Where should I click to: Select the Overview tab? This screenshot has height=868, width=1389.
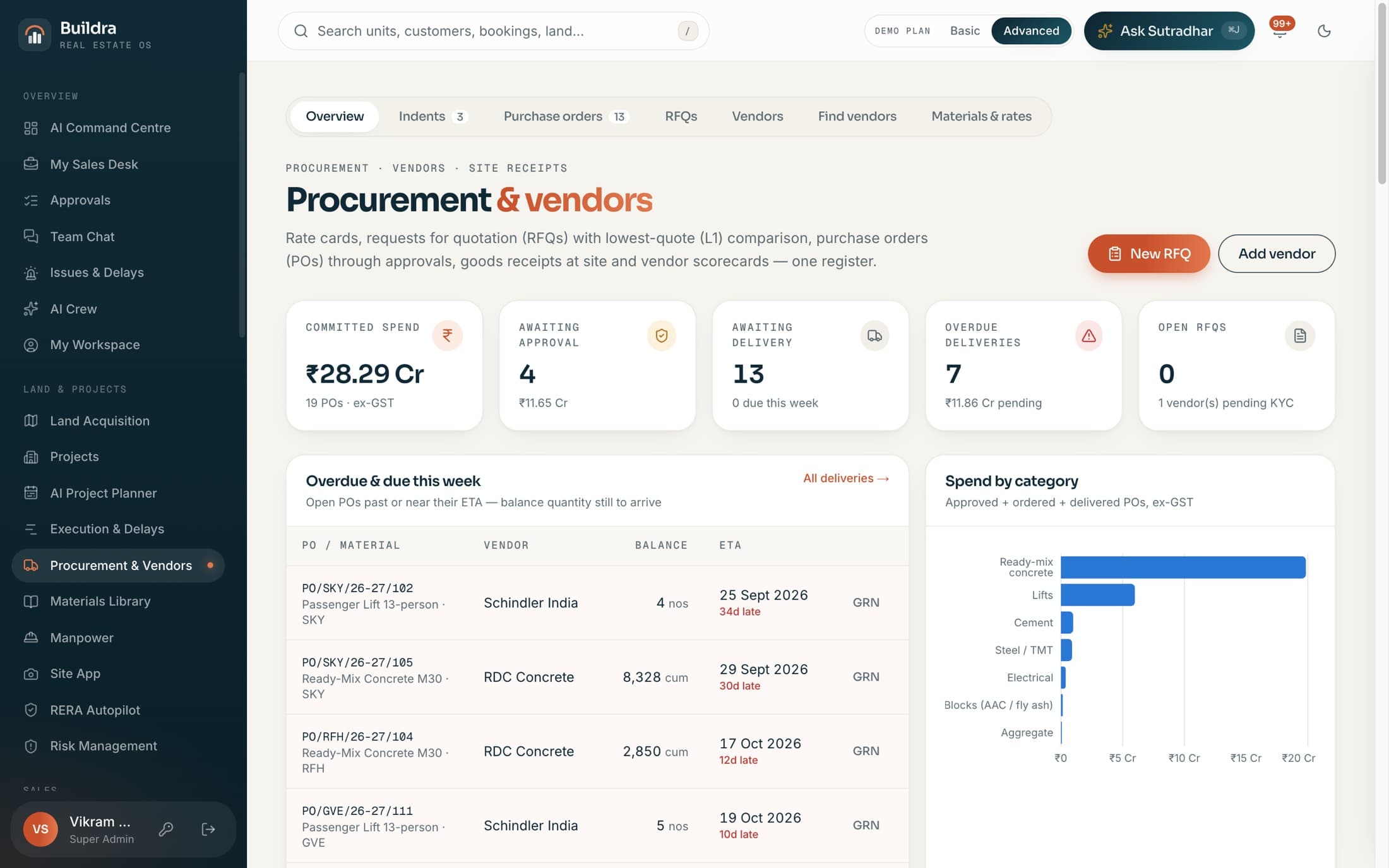(335, 116)
